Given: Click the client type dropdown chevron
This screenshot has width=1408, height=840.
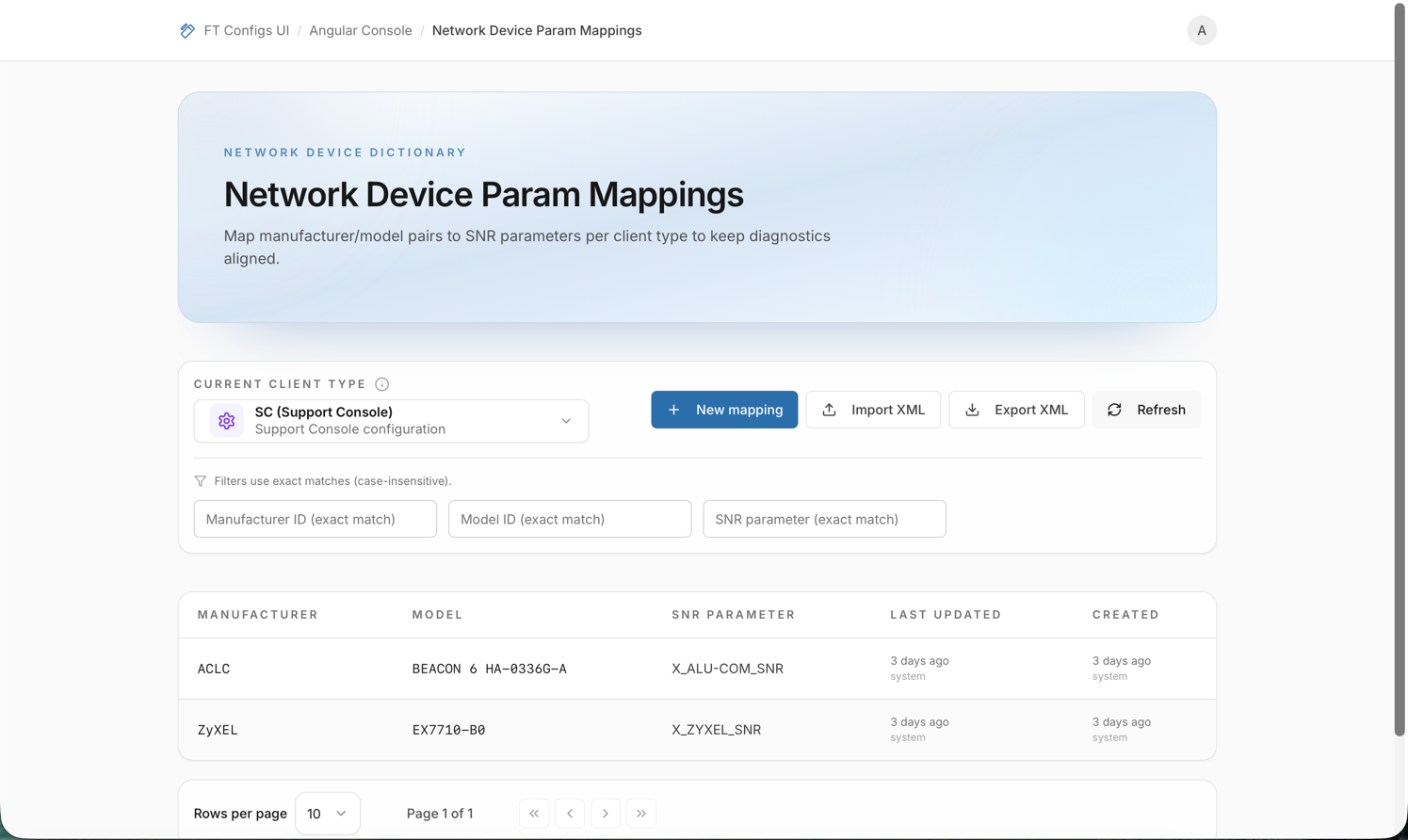Looking at the screenshot, I should [566, 421].
